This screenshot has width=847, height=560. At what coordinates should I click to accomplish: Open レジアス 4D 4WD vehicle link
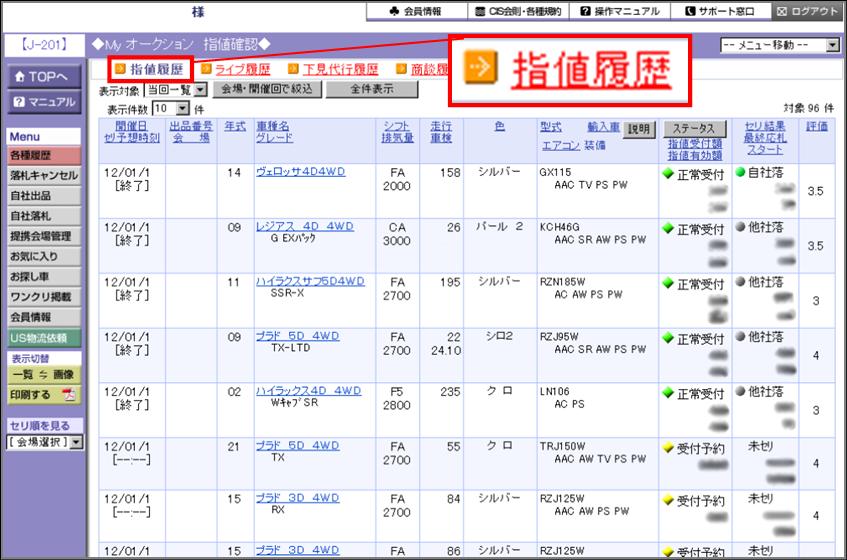(x=305, y=226)
